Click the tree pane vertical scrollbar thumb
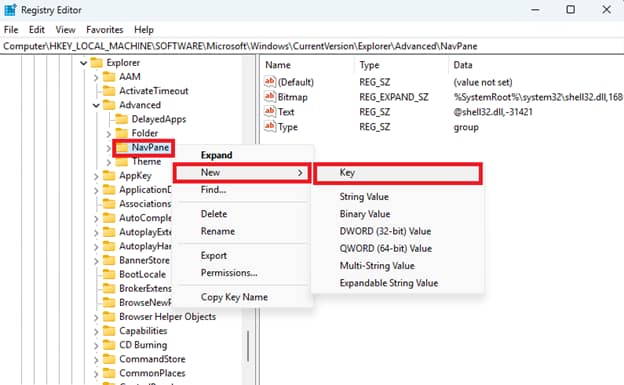Viewport: 624px width, 385px height. click(248, 346)
